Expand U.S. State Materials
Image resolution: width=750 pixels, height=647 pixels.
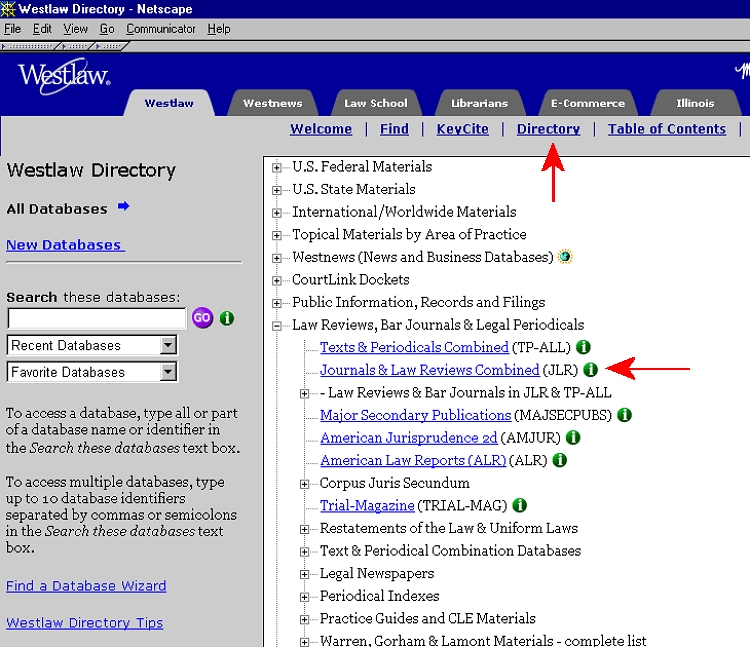(x=276, y=190)
